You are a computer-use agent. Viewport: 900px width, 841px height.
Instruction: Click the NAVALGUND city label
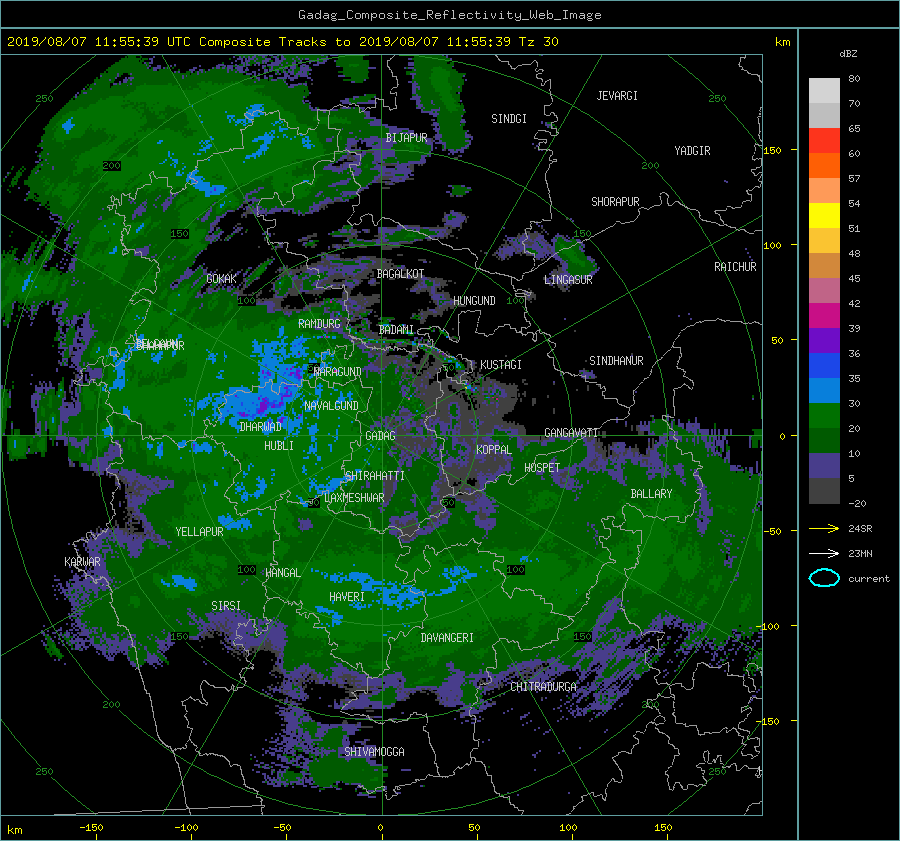coord(331,406)
